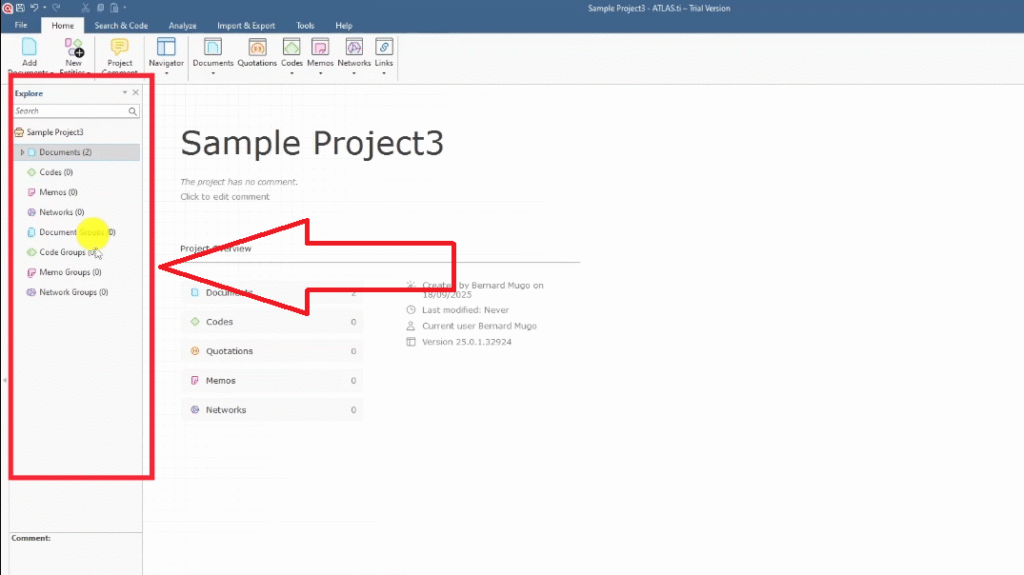Open the Project Comment editor icon
The height and width of the screenshot is (575, 1024).
(120, 48)
